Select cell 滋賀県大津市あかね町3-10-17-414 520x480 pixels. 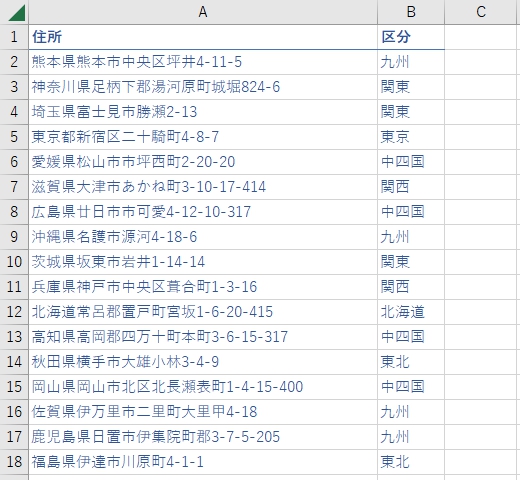coord(203,187)
